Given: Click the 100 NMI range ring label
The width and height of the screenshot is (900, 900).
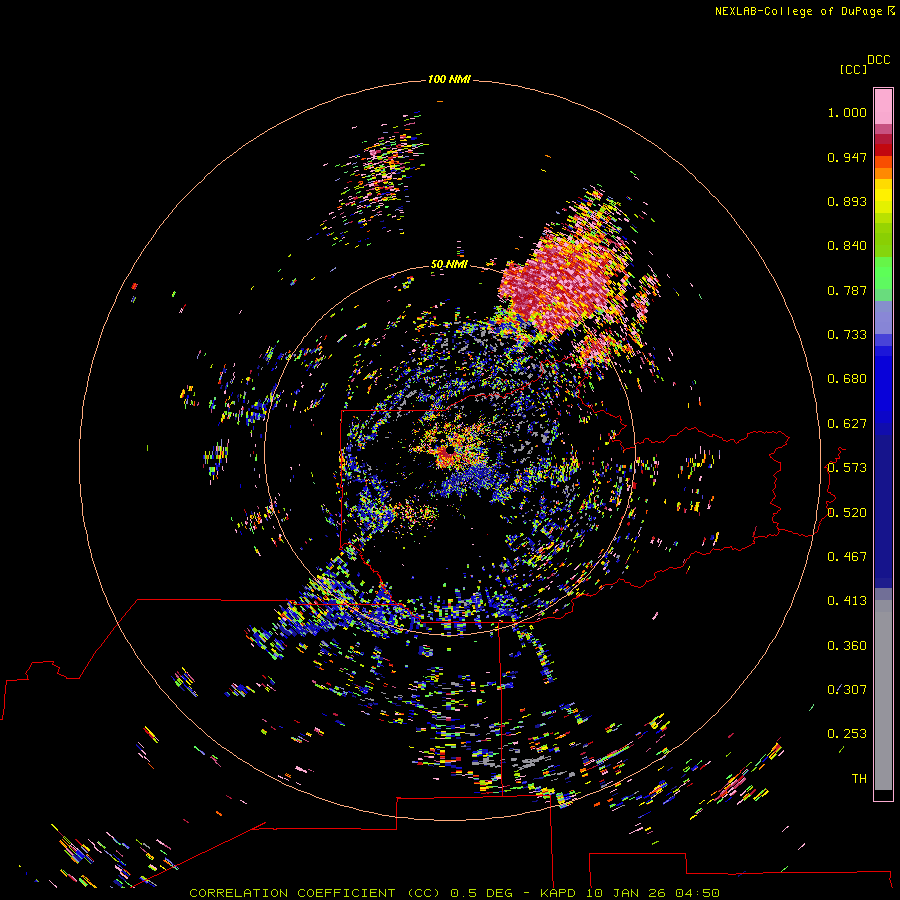Looking at the screenshot, I should [449, 79].
